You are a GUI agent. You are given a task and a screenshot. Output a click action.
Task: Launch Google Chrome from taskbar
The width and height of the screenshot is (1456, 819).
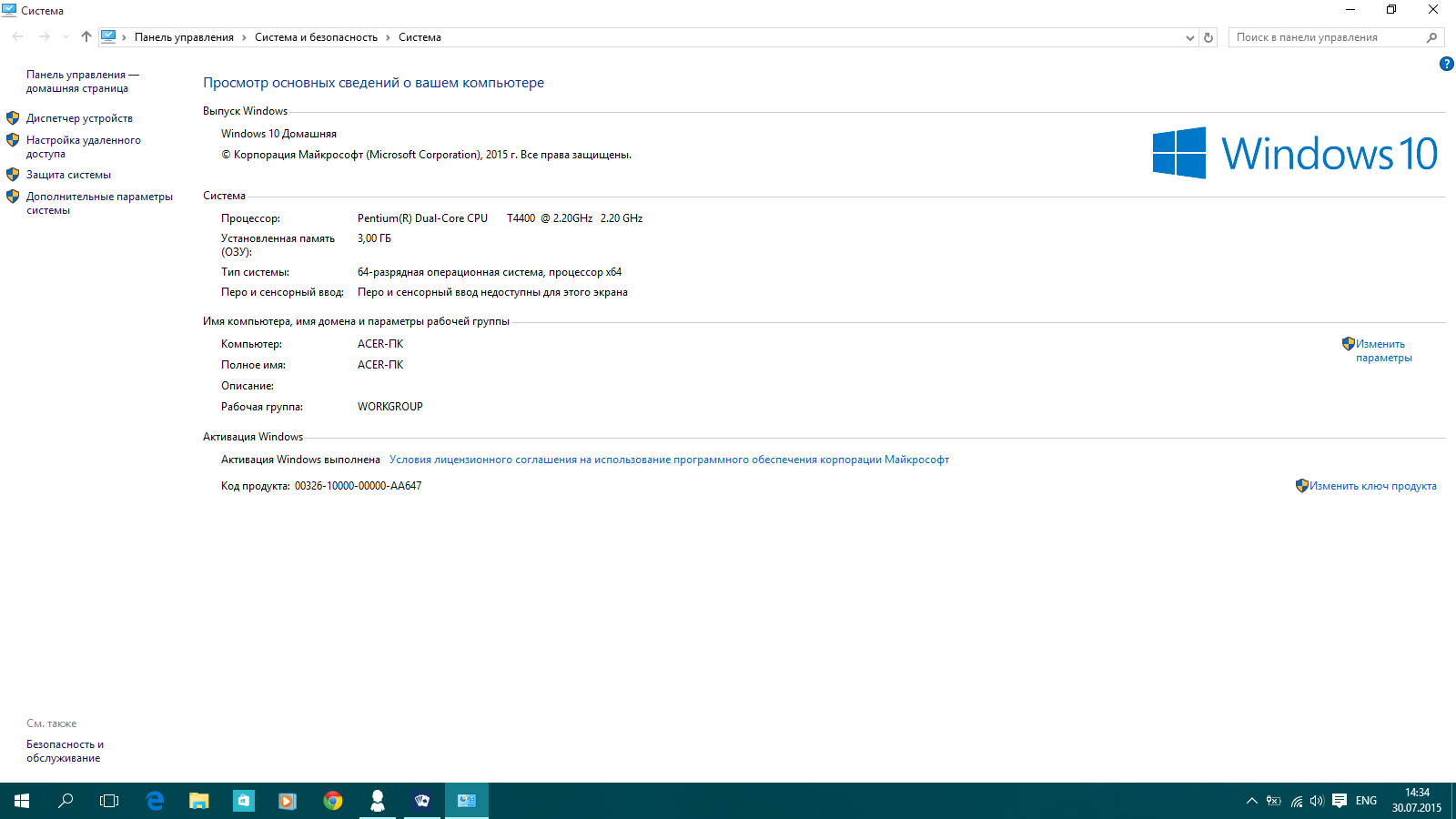332,801
